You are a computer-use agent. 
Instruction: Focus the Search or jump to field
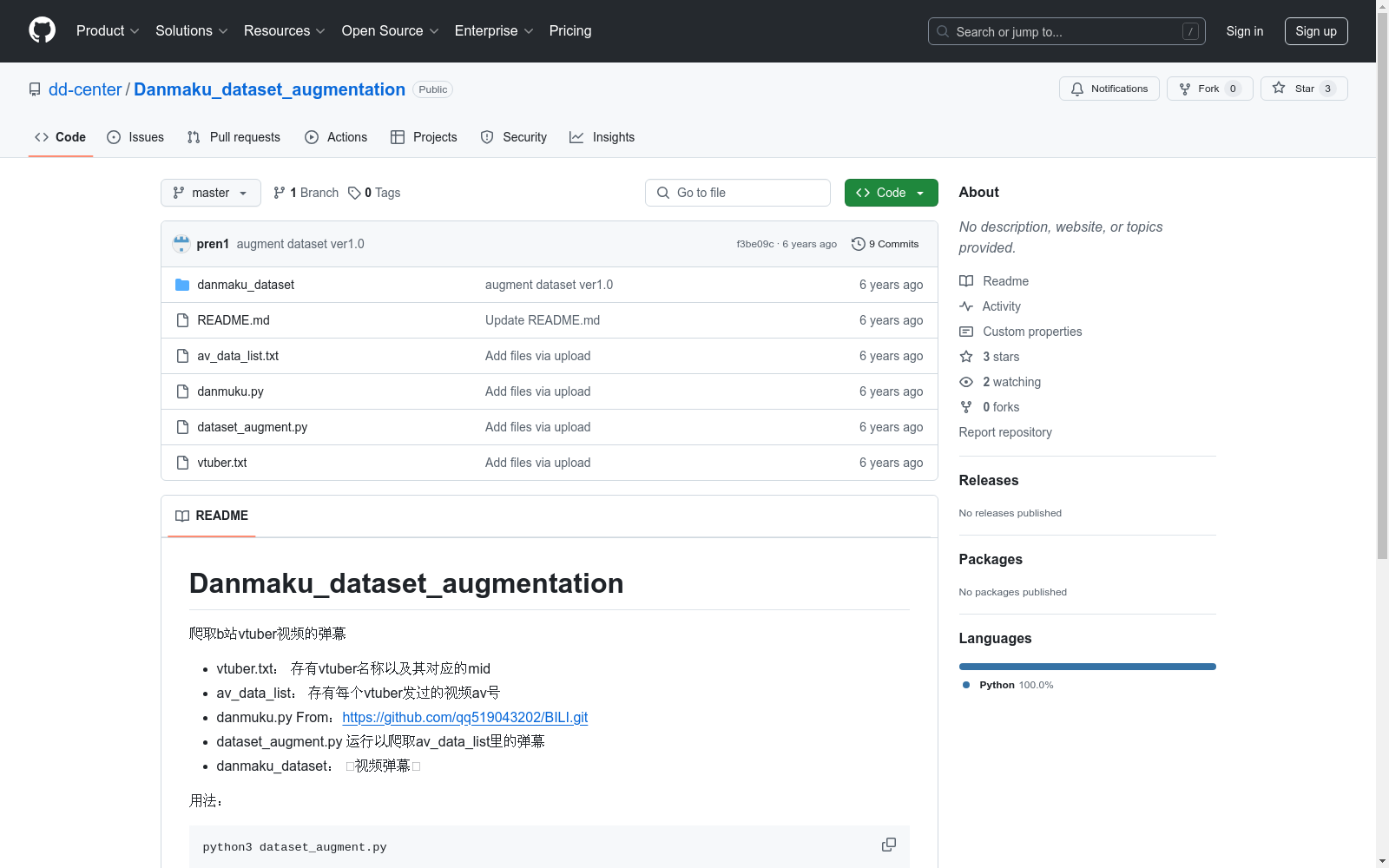click(x=1067, y=31)
